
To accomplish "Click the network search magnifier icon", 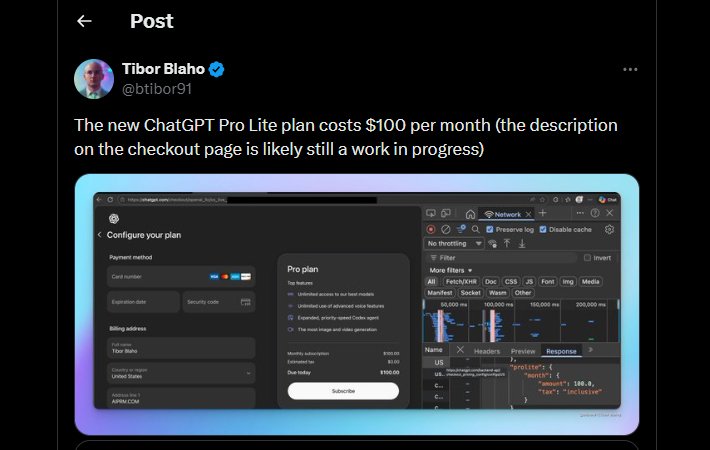I will [475, 230].
